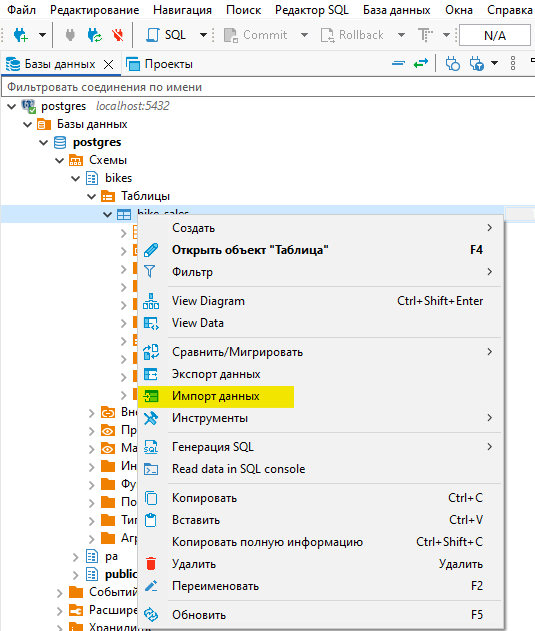
Task: Click the Reconnect icon in toolbar
Action: [95, 35]
